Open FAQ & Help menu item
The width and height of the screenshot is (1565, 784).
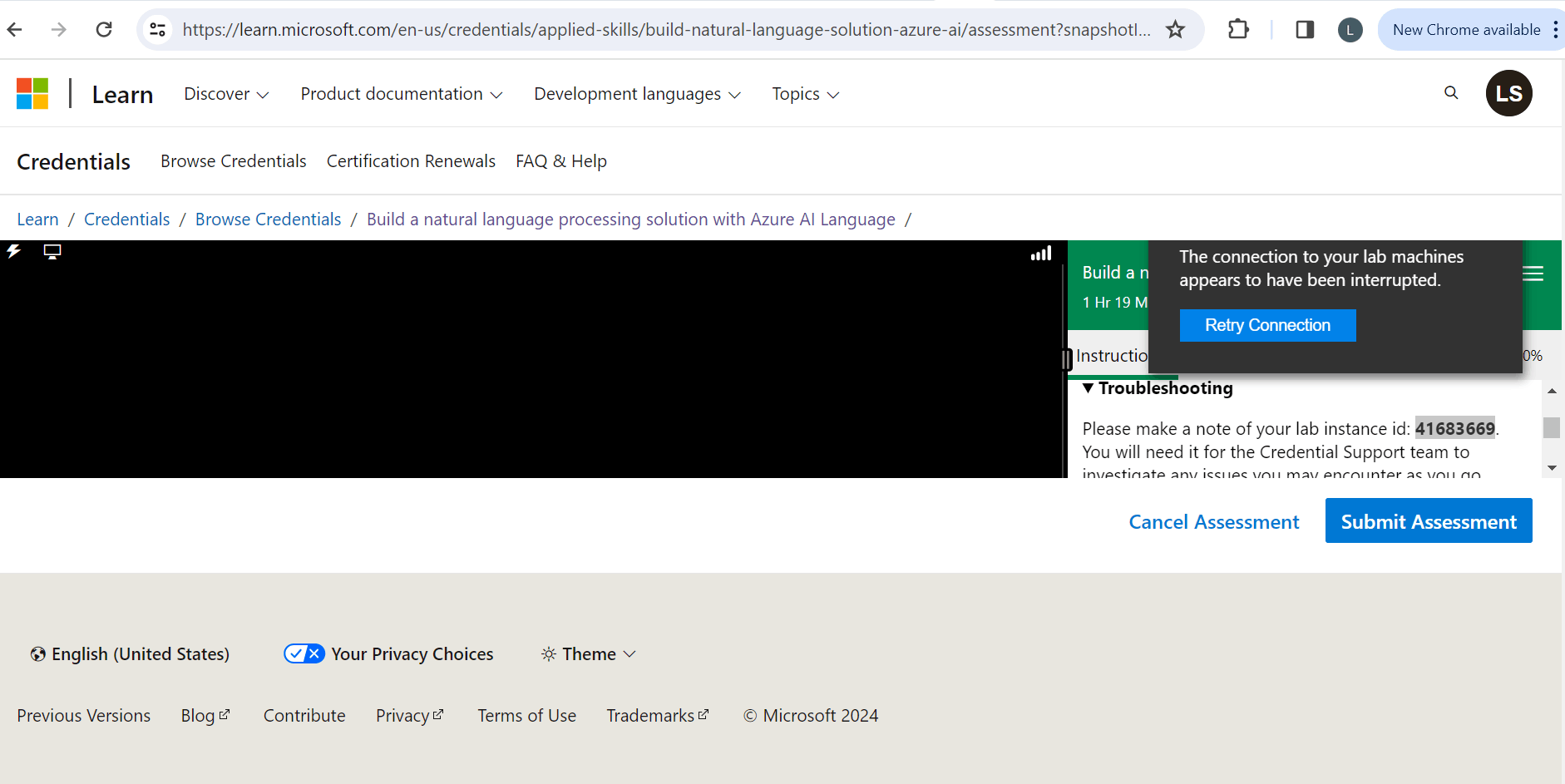point(561,161)
